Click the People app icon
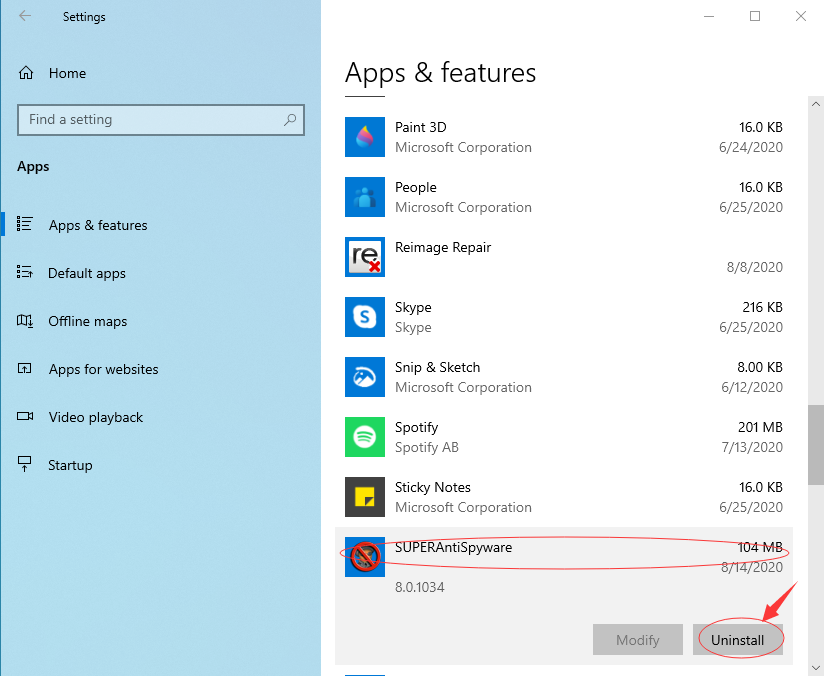The width and height of the screenshot is (824, 676). click(365, 197)
